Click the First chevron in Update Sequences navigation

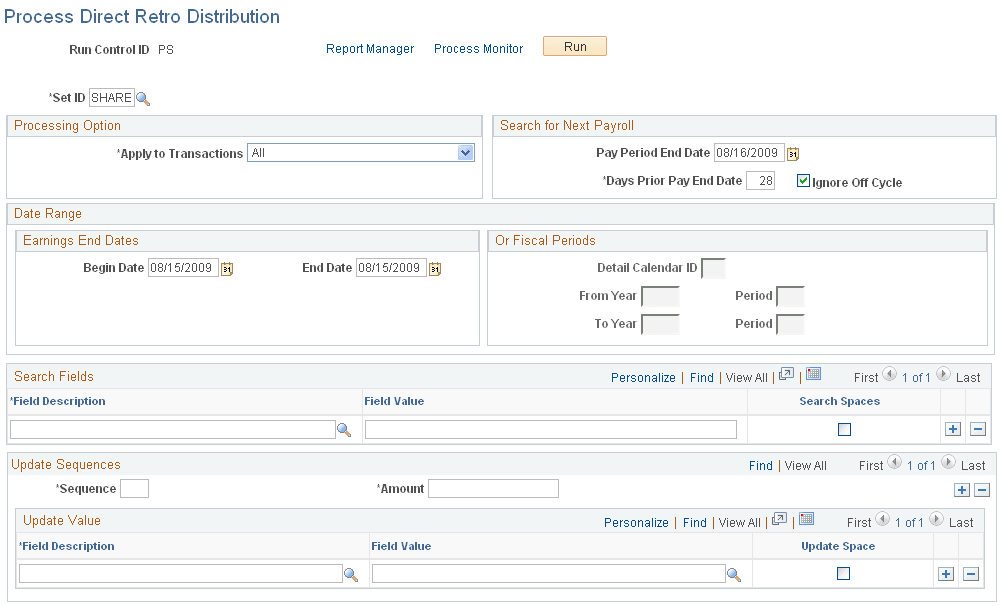(894, 464)
